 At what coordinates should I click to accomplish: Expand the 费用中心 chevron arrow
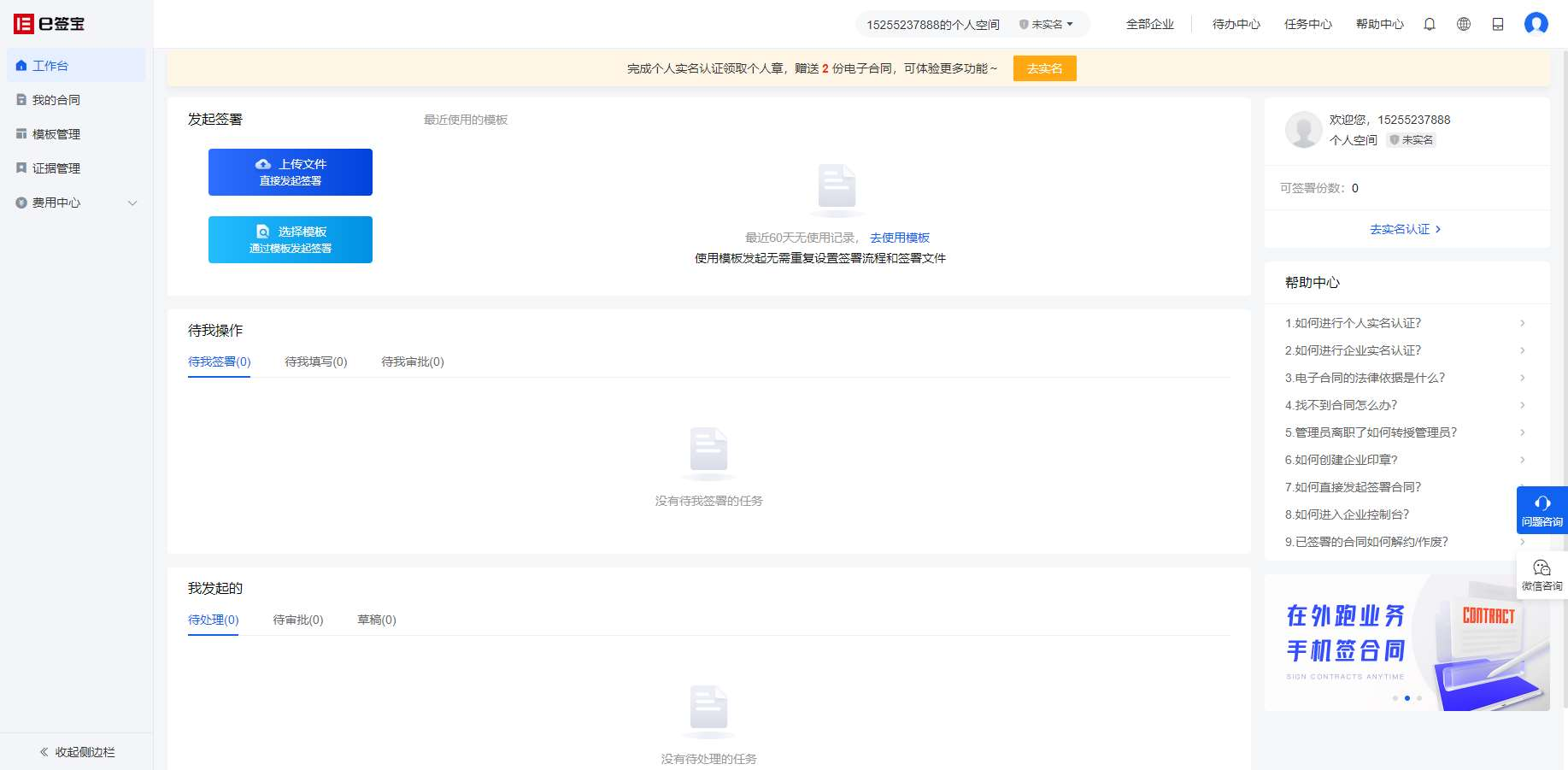(132, 203)
